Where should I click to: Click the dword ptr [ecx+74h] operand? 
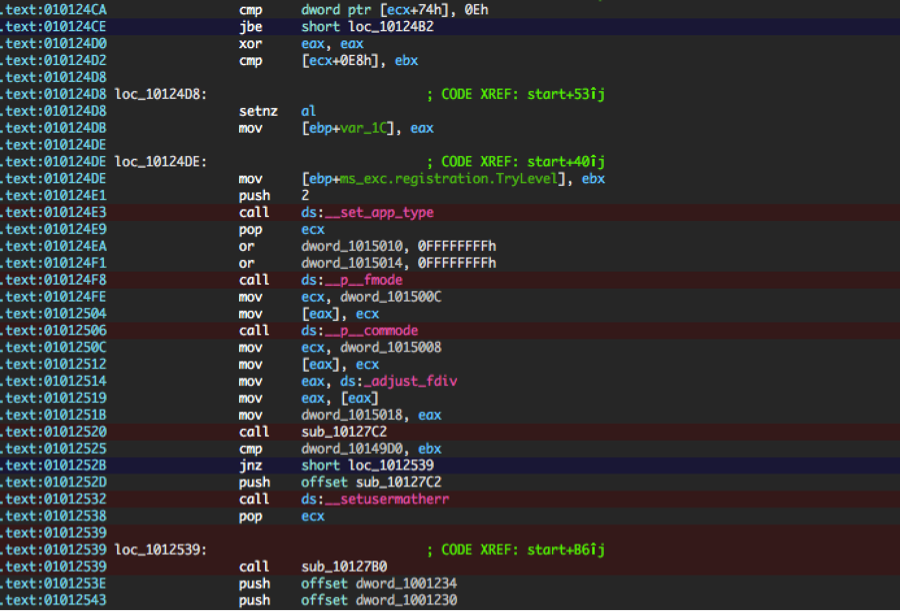pos(375,10)
